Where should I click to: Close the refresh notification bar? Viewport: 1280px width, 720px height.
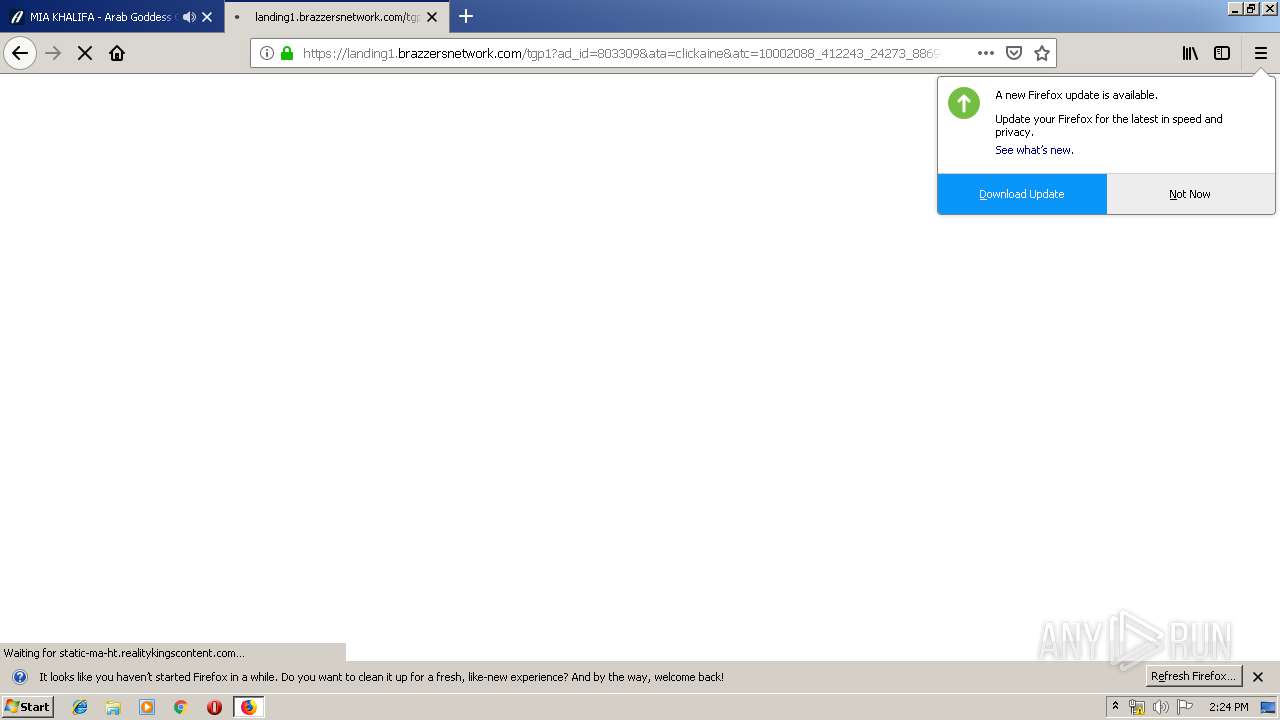click(1258, 677)
